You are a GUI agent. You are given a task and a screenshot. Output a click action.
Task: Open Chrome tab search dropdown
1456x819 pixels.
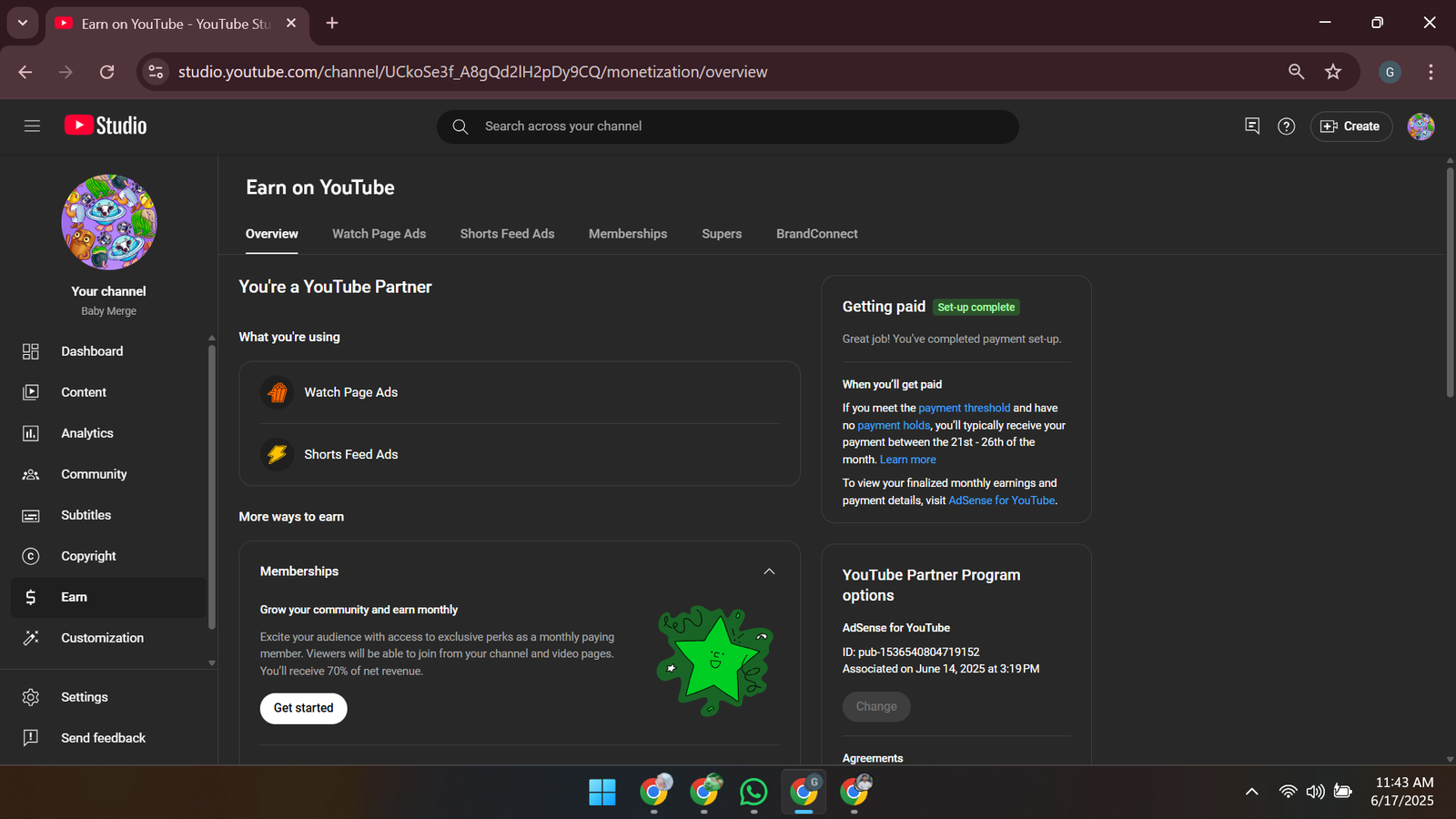(x=23, y=23)
